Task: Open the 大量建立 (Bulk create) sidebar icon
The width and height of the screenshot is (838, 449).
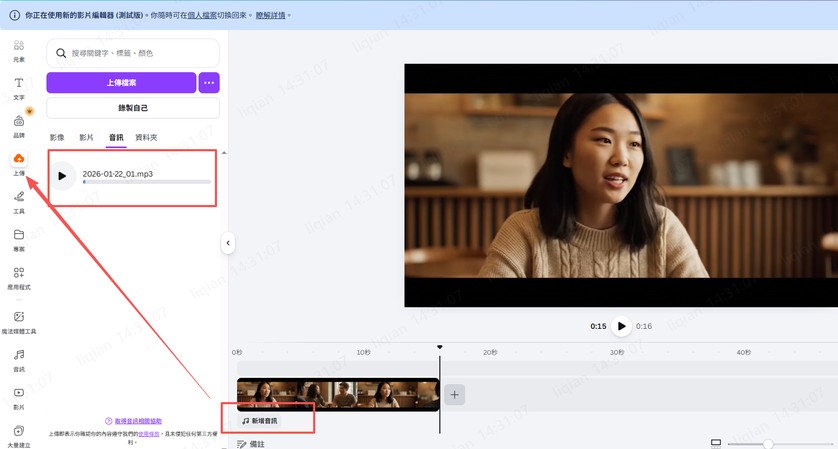Action: 19,431
